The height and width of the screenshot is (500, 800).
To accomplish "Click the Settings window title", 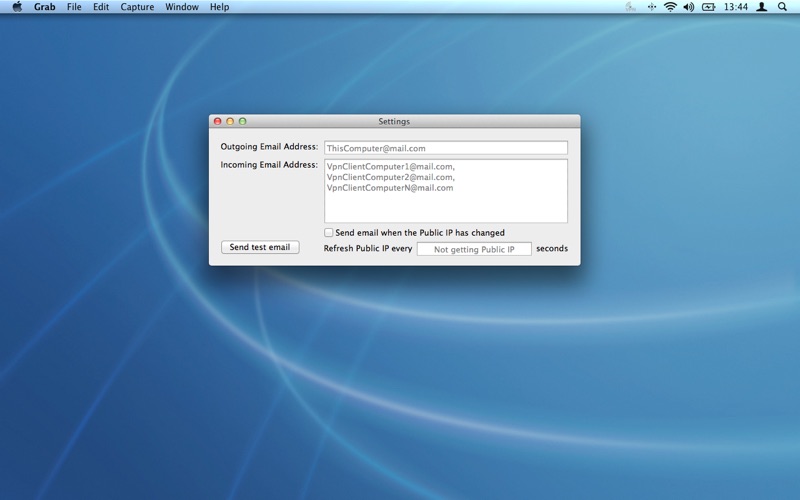I will tap(394, 121).
